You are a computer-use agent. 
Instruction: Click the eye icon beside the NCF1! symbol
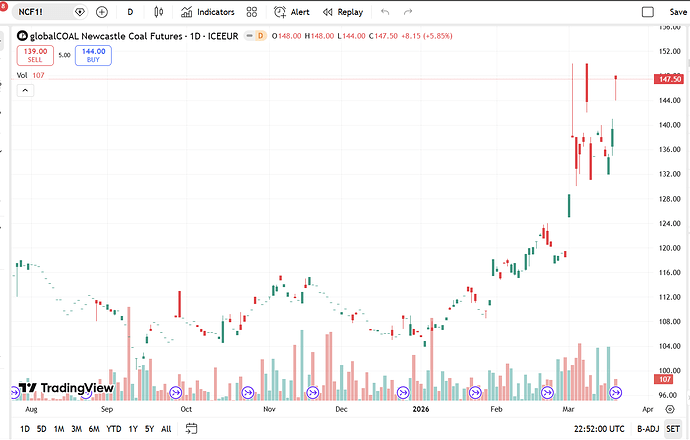pyautogui.click(x=80, y=12)
